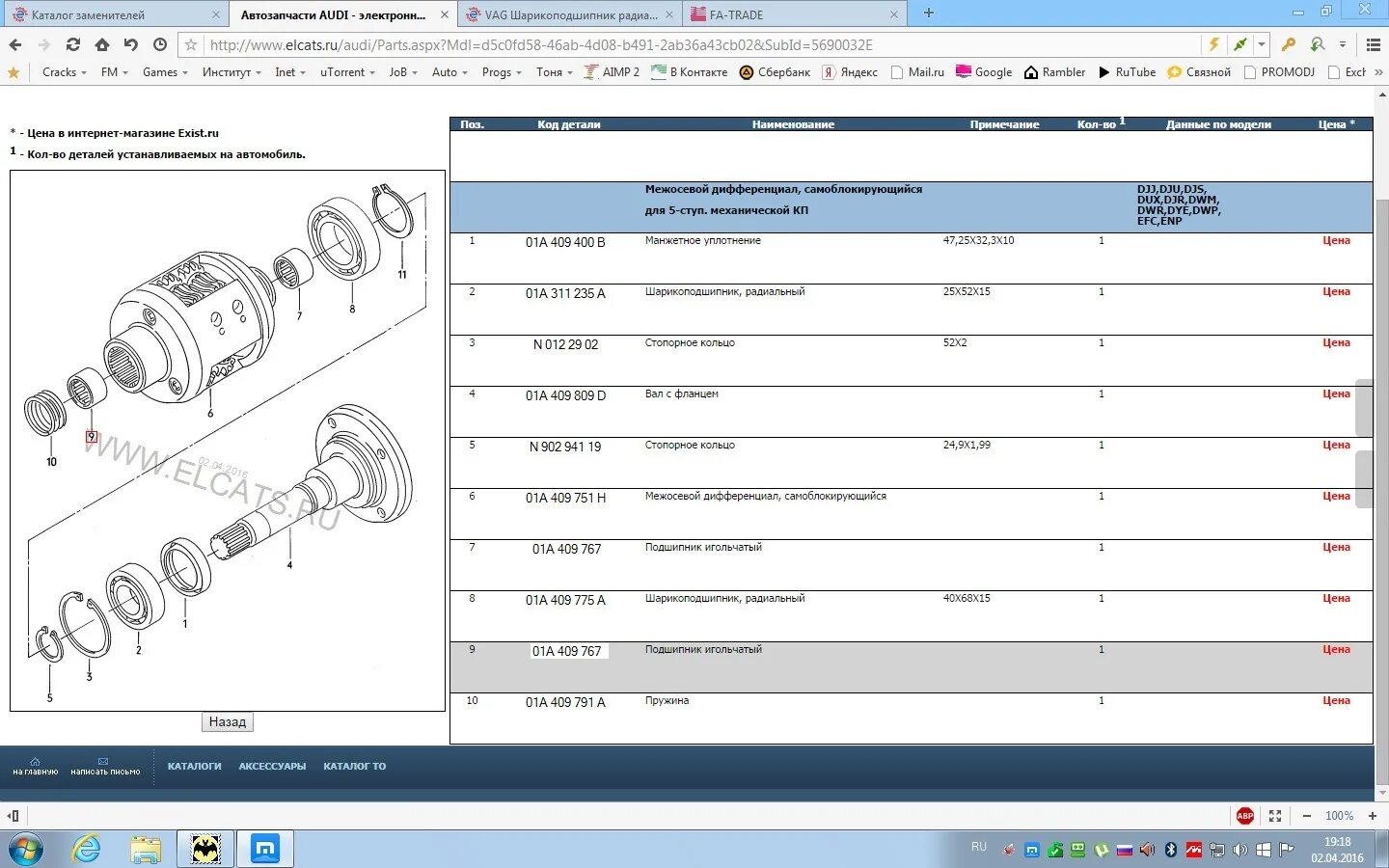1389x868 pixels.
Task: Toggle fullscreen icon in the status bar
Action: (x=1275, y=816)
